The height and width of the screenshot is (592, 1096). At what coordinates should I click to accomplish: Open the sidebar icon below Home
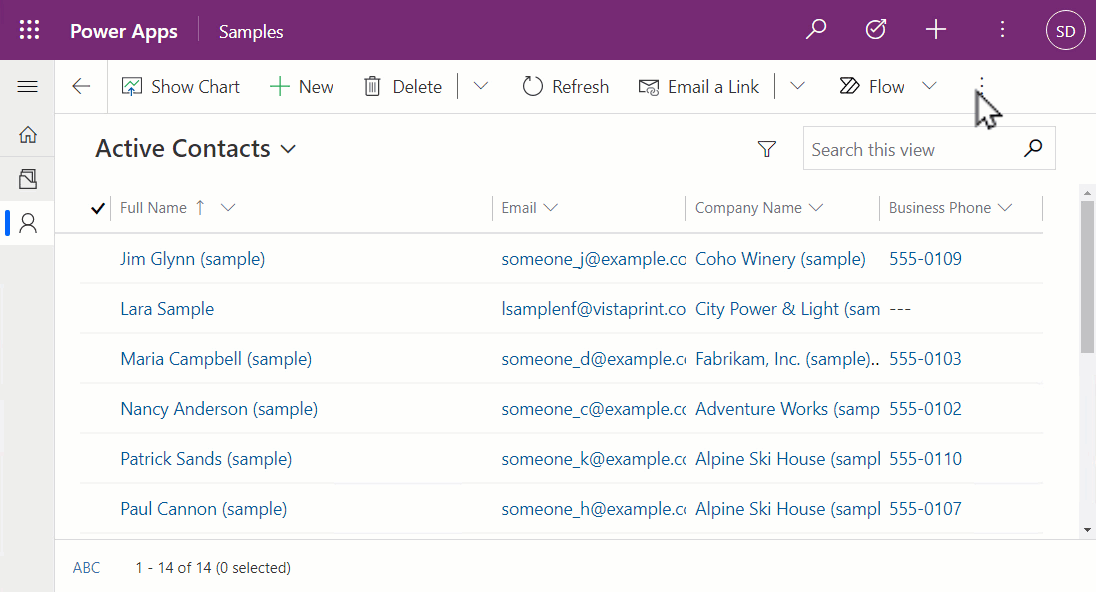pos(27,179)
